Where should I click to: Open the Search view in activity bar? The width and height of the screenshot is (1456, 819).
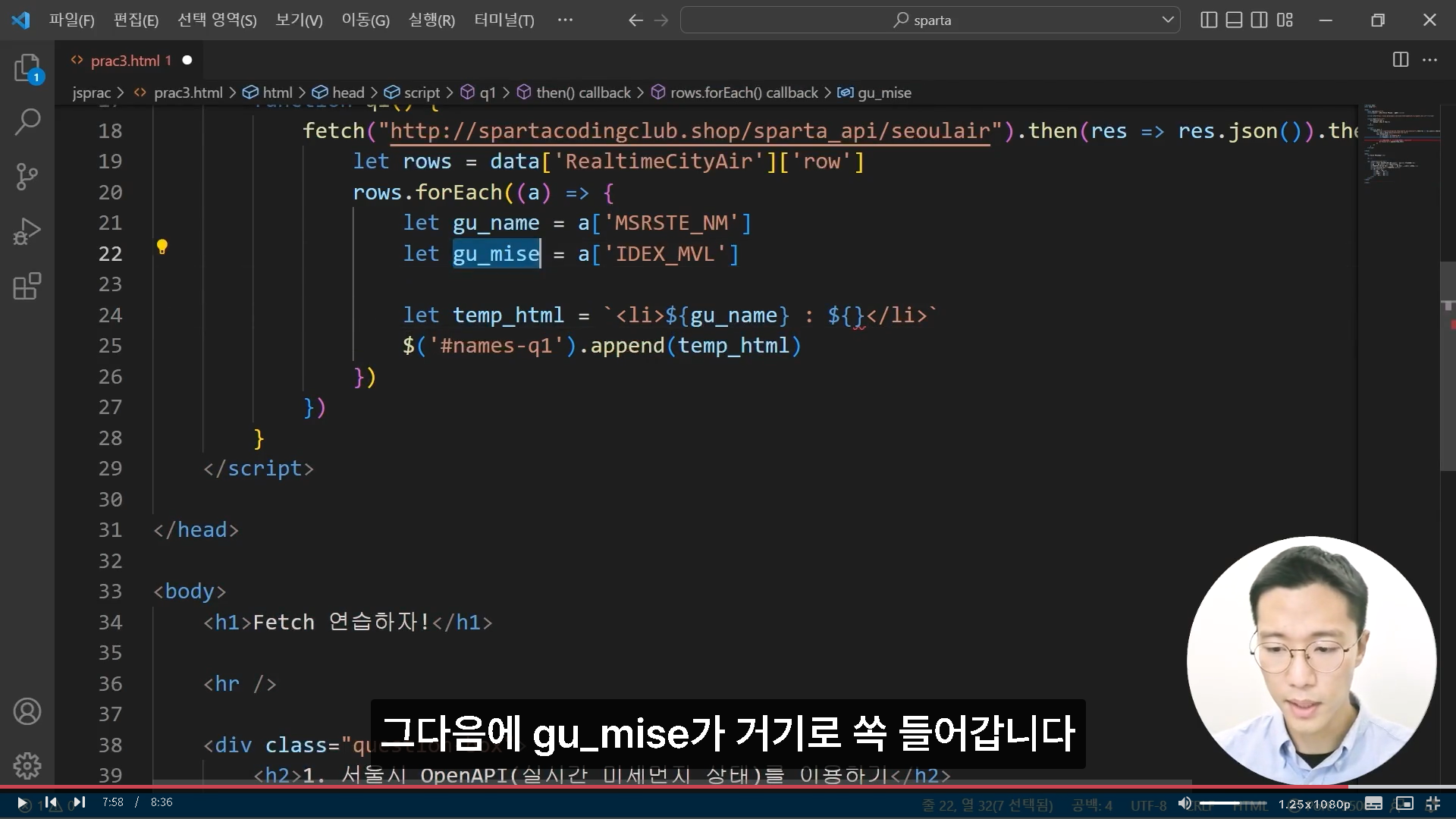[x=28, y=121]
